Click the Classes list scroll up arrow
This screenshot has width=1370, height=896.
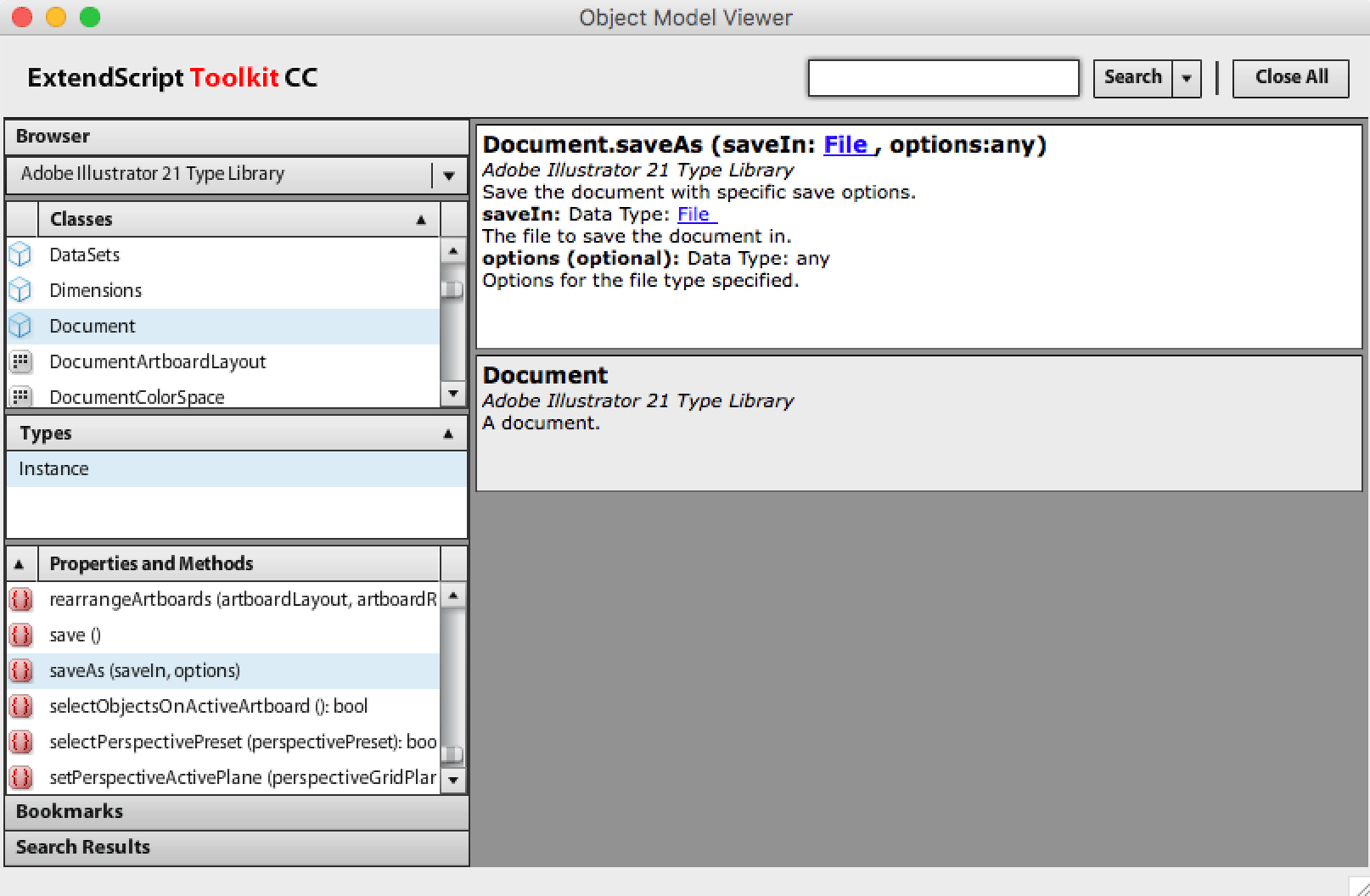[x=453, y=250]
